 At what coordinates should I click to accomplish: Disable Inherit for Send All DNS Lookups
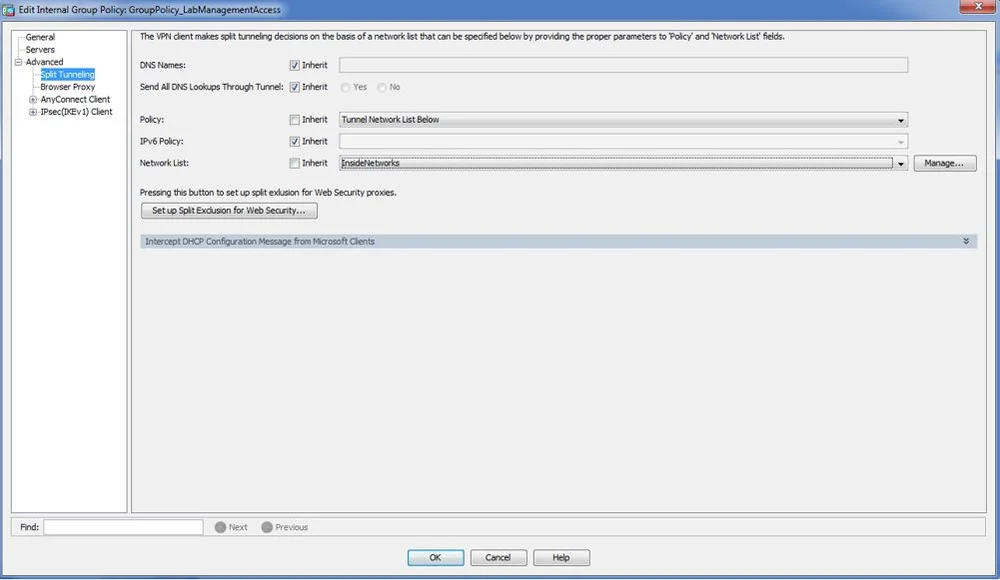coord(293,87)
